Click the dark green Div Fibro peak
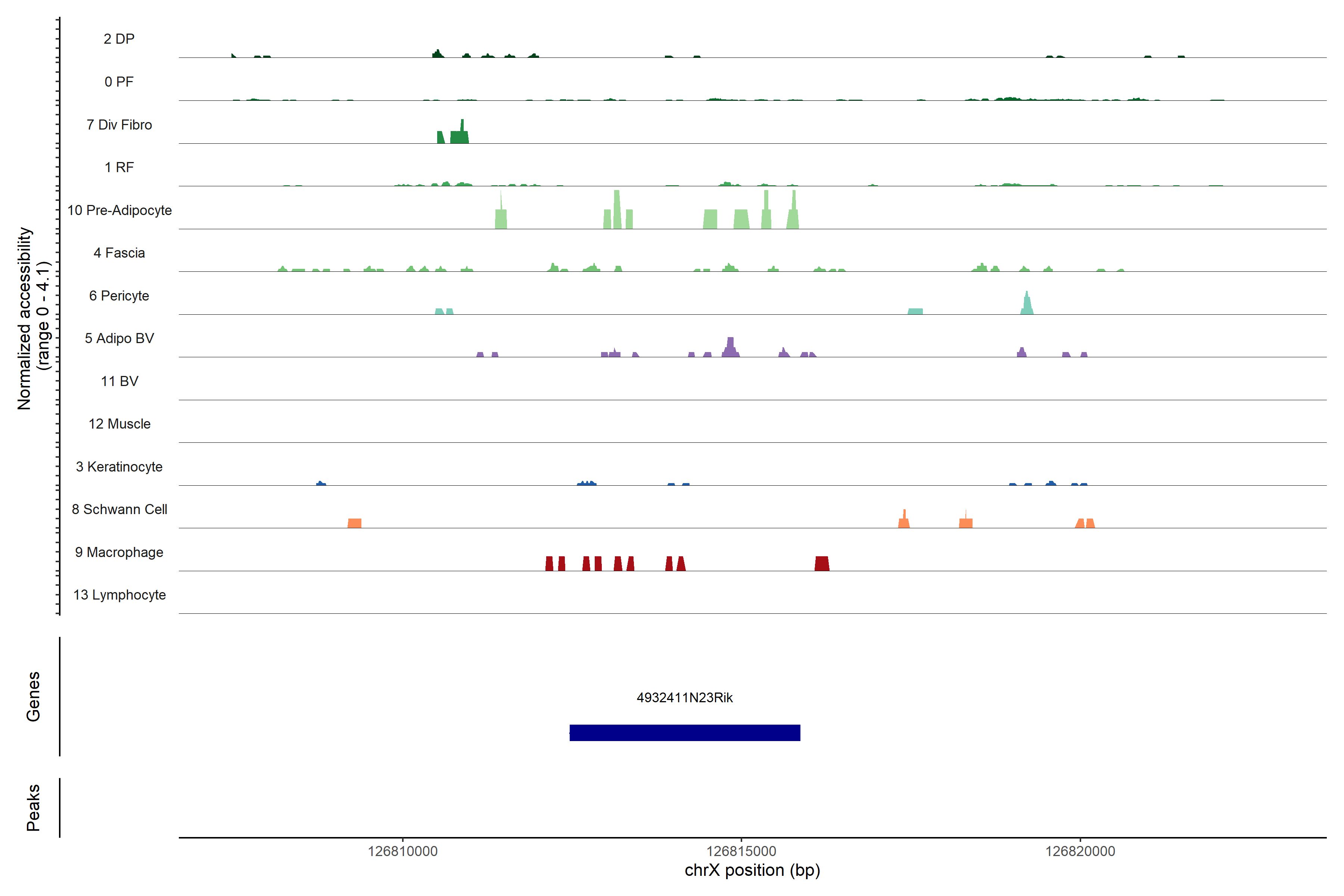1344x896 pixels. tap(460, 136)
